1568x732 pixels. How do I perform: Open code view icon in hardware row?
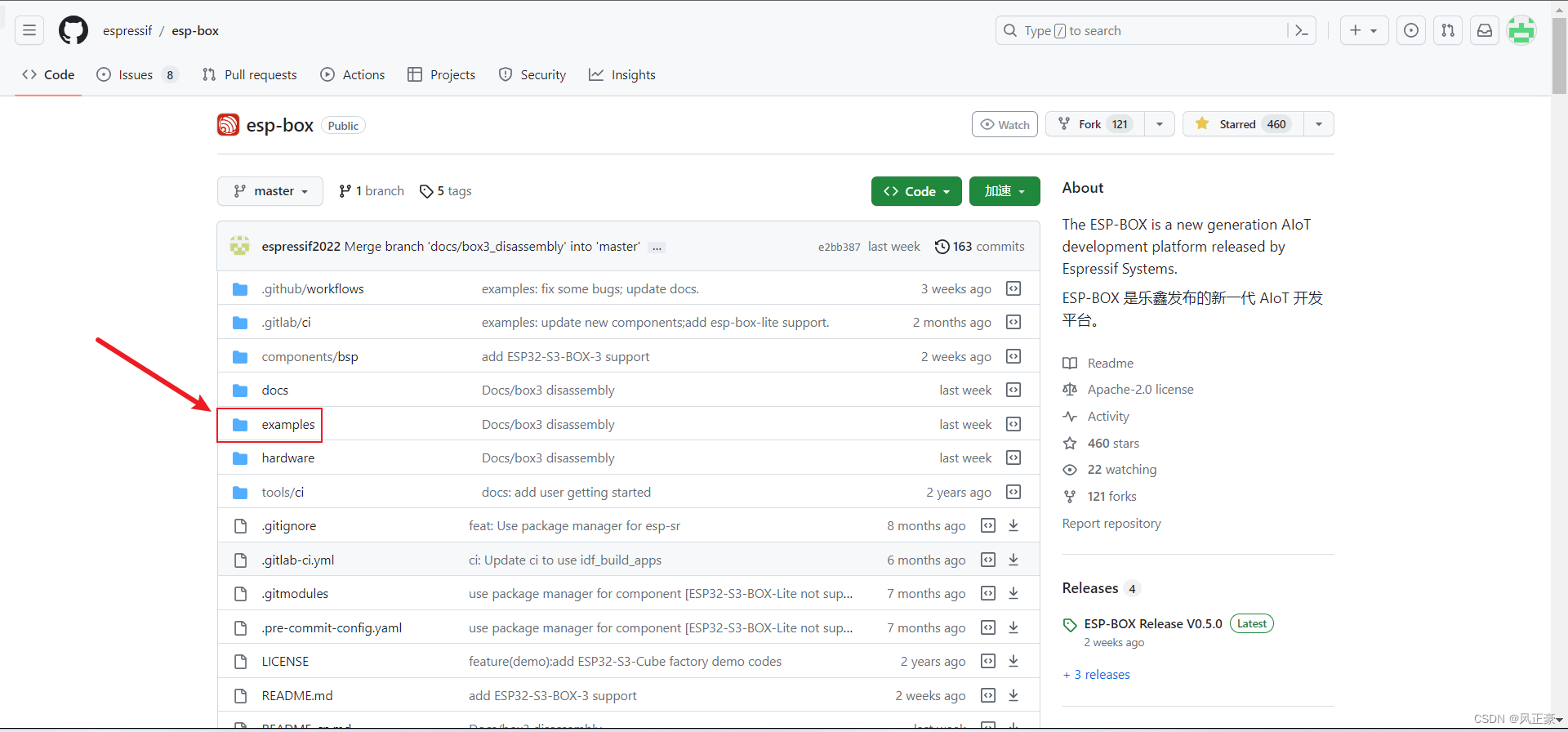(1013, 457)
